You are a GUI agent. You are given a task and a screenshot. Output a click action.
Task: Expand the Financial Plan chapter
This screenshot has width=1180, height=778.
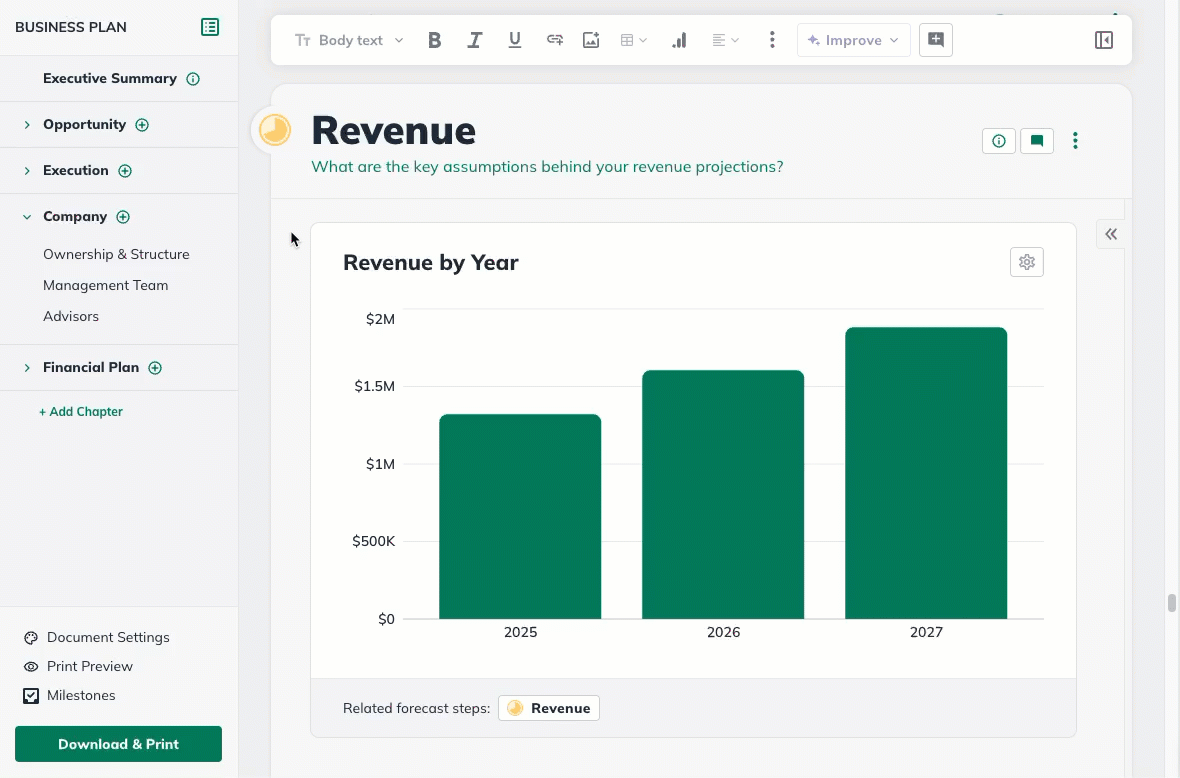coord(27,367)
